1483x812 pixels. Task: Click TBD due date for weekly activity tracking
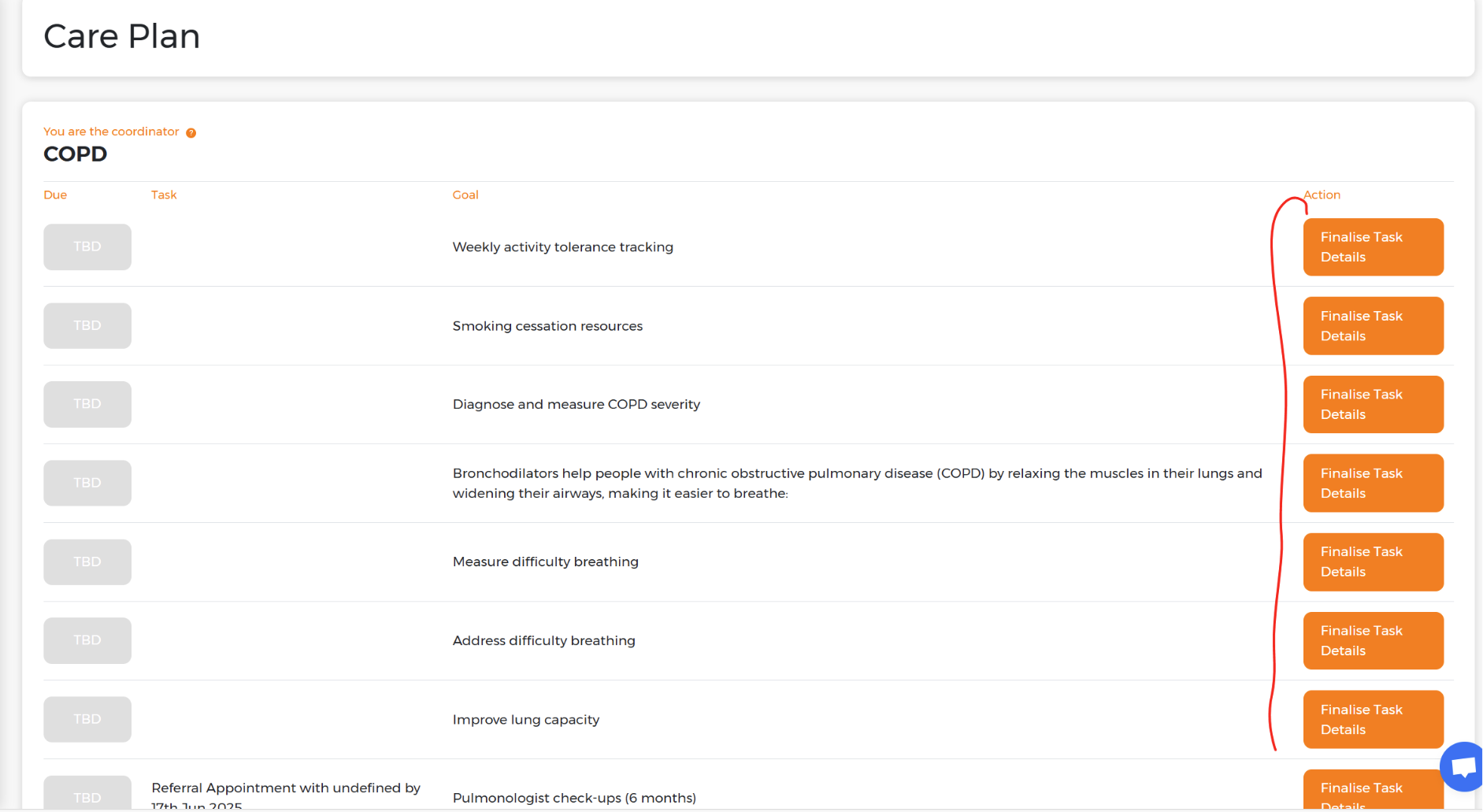point(87,247)
